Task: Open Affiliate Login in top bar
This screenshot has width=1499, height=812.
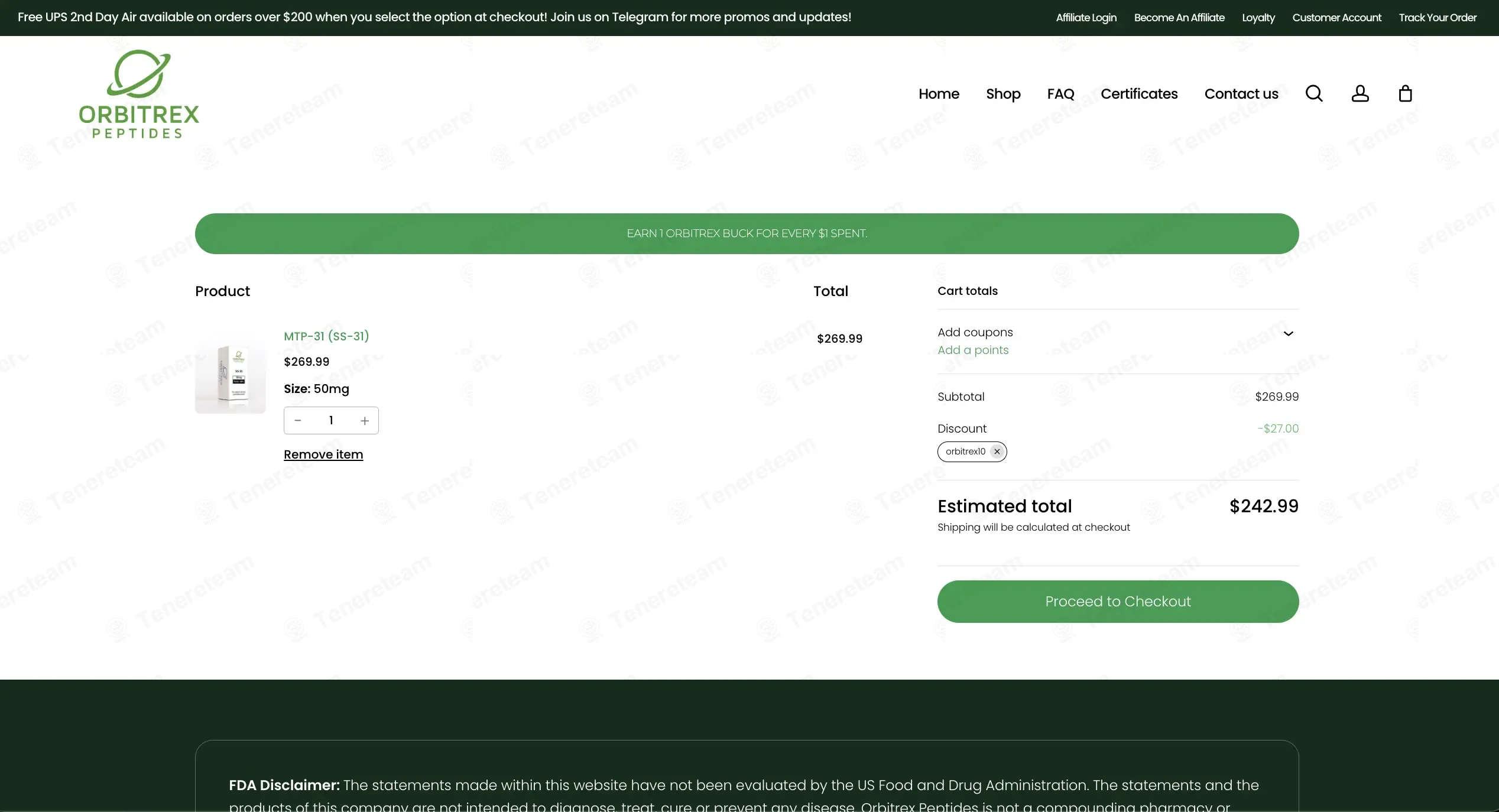Action: 1086,18
